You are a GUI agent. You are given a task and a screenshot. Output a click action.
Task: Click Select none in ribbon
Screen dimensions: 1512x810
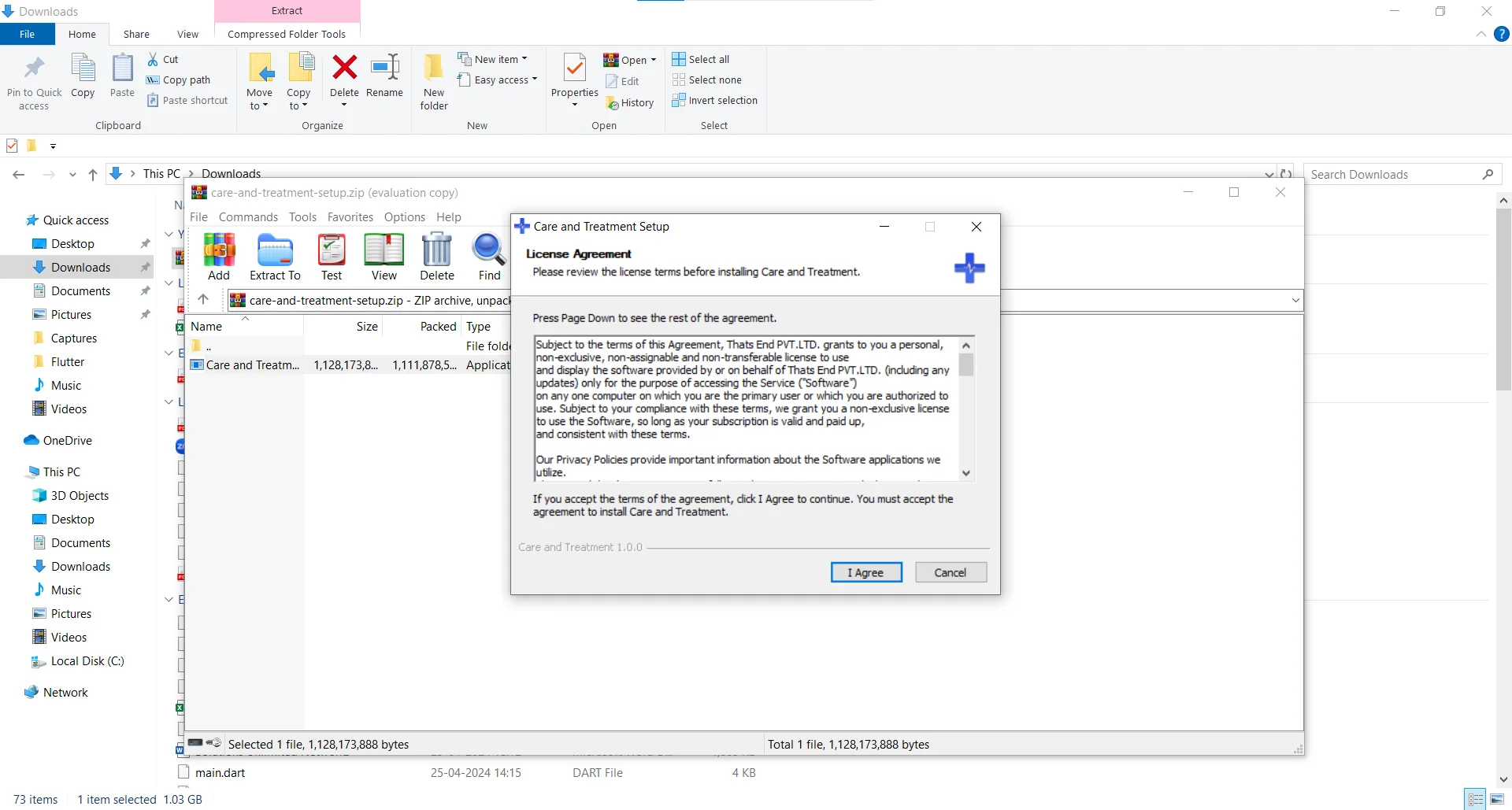tap(707, 80)
